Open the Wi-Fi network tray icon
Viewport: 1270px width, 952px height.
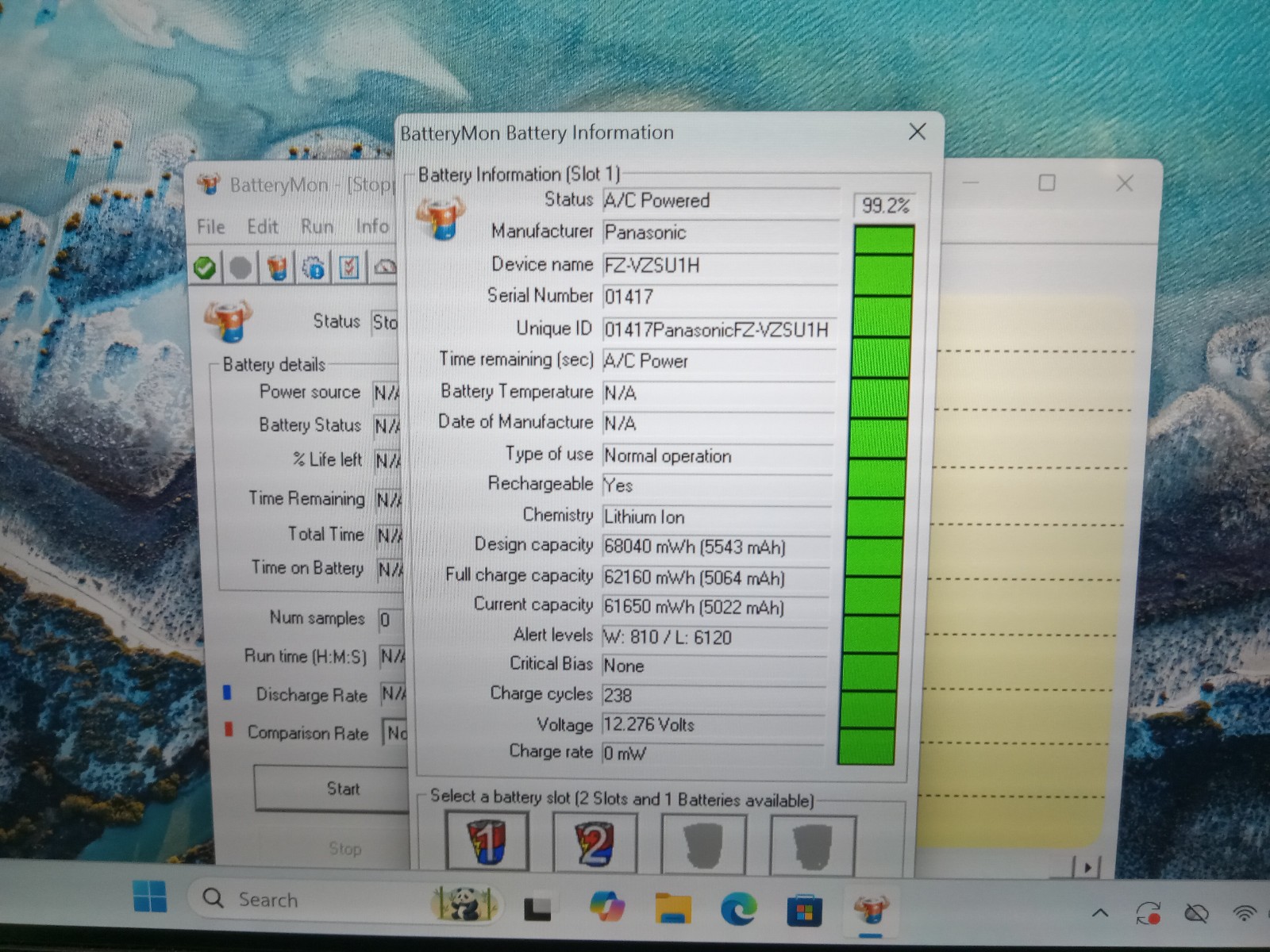click(x=1245, y=913)
